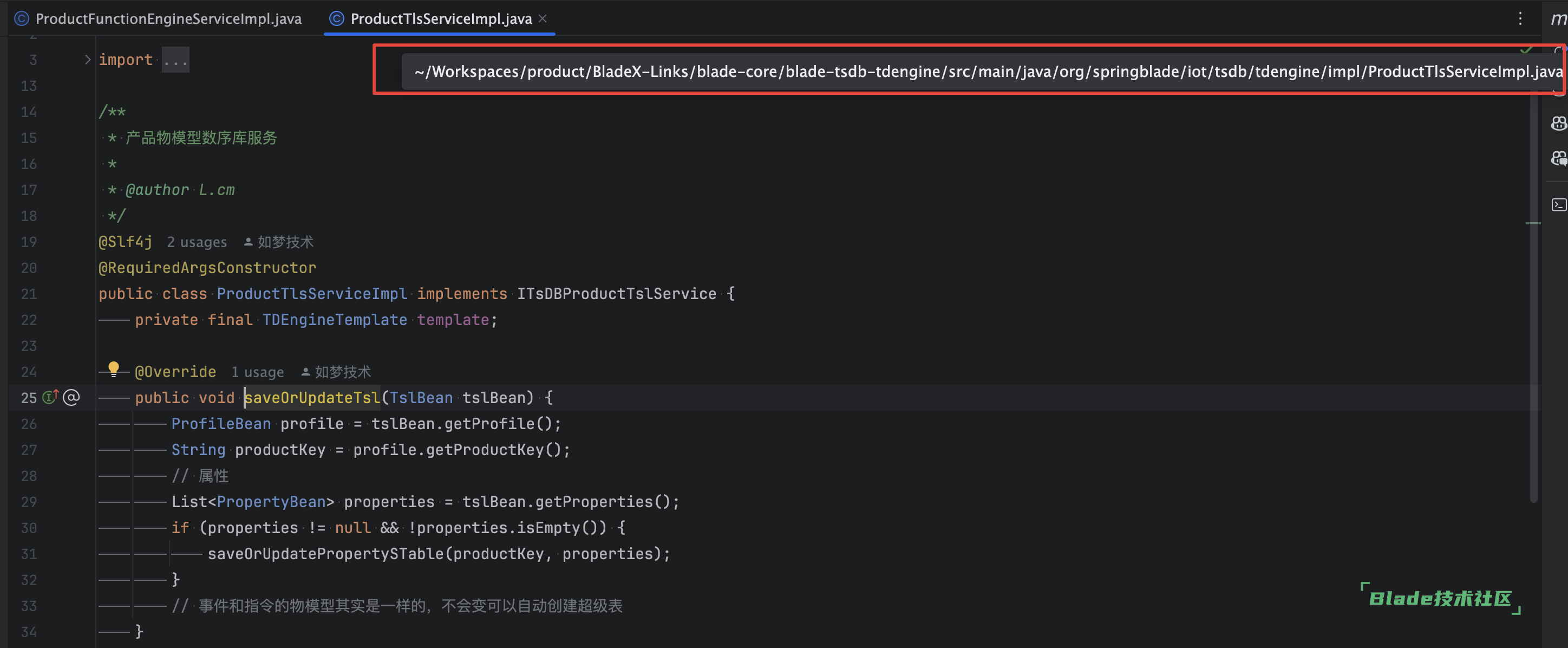The image size is (1568, 648).
Task: Click line number 25 in gutter
Action: point(29,398)
